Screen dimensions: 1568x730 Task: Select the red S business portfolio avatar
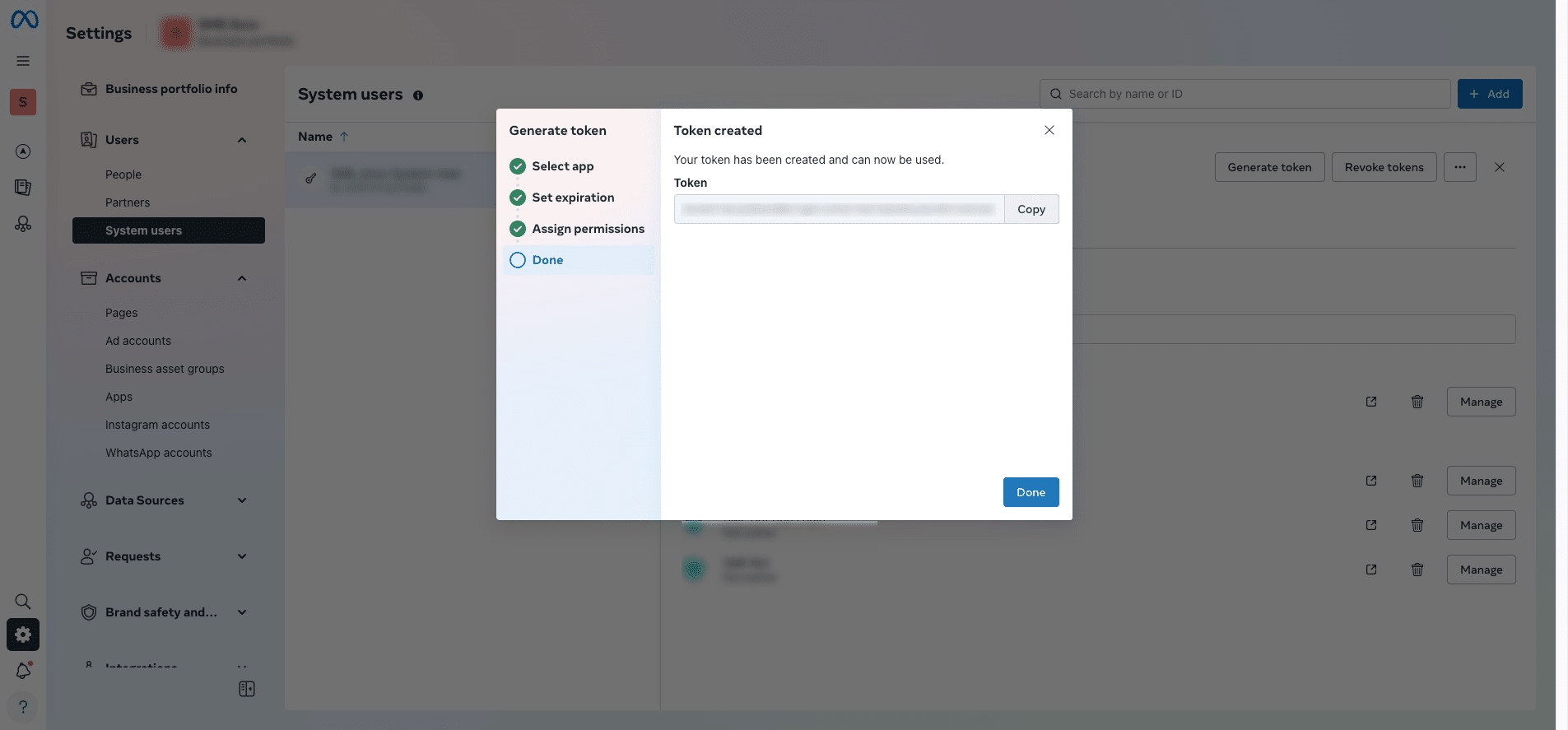pos(23,102)
